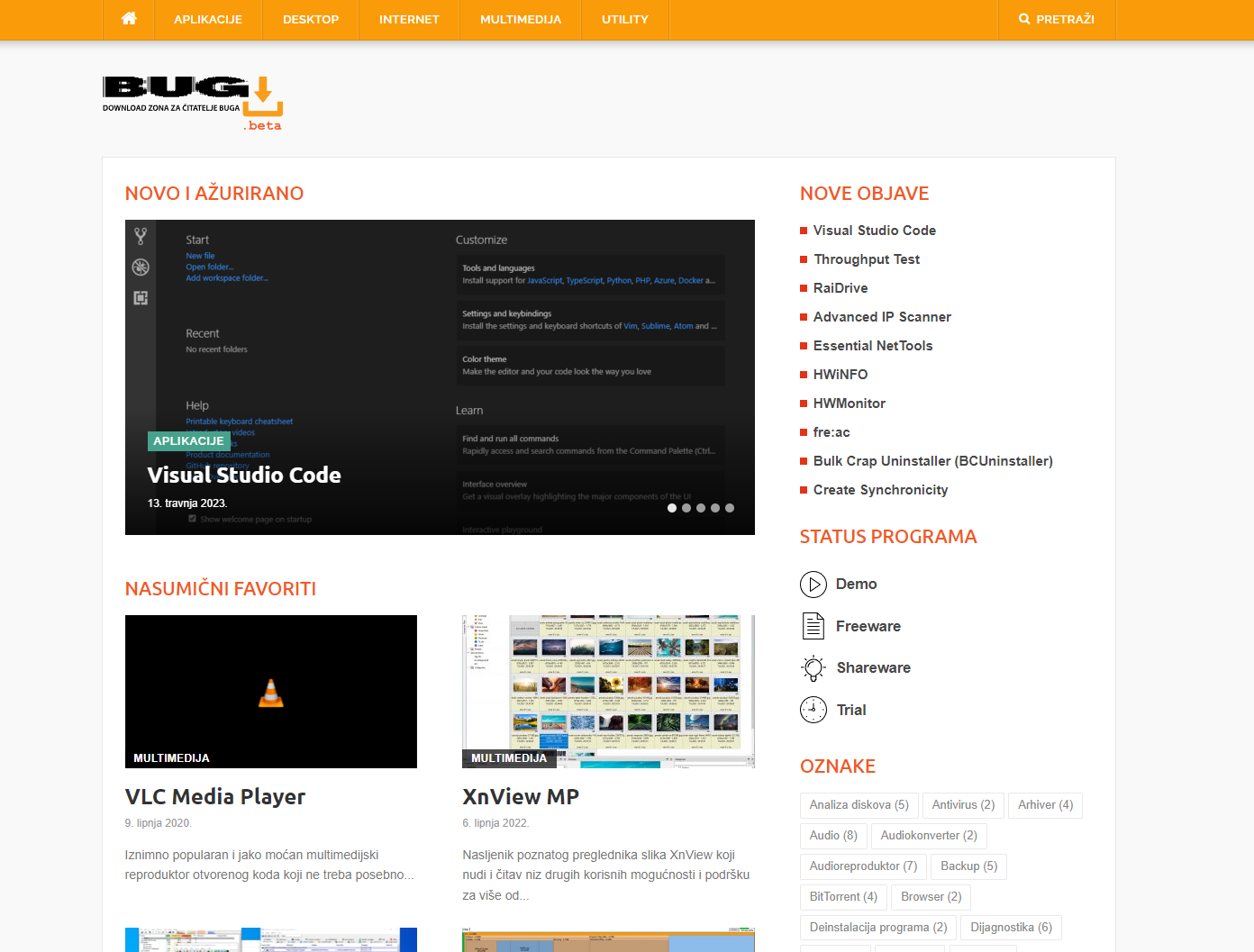
Task: Select fifth carousel slide dot
Action: tap(730, 508)
